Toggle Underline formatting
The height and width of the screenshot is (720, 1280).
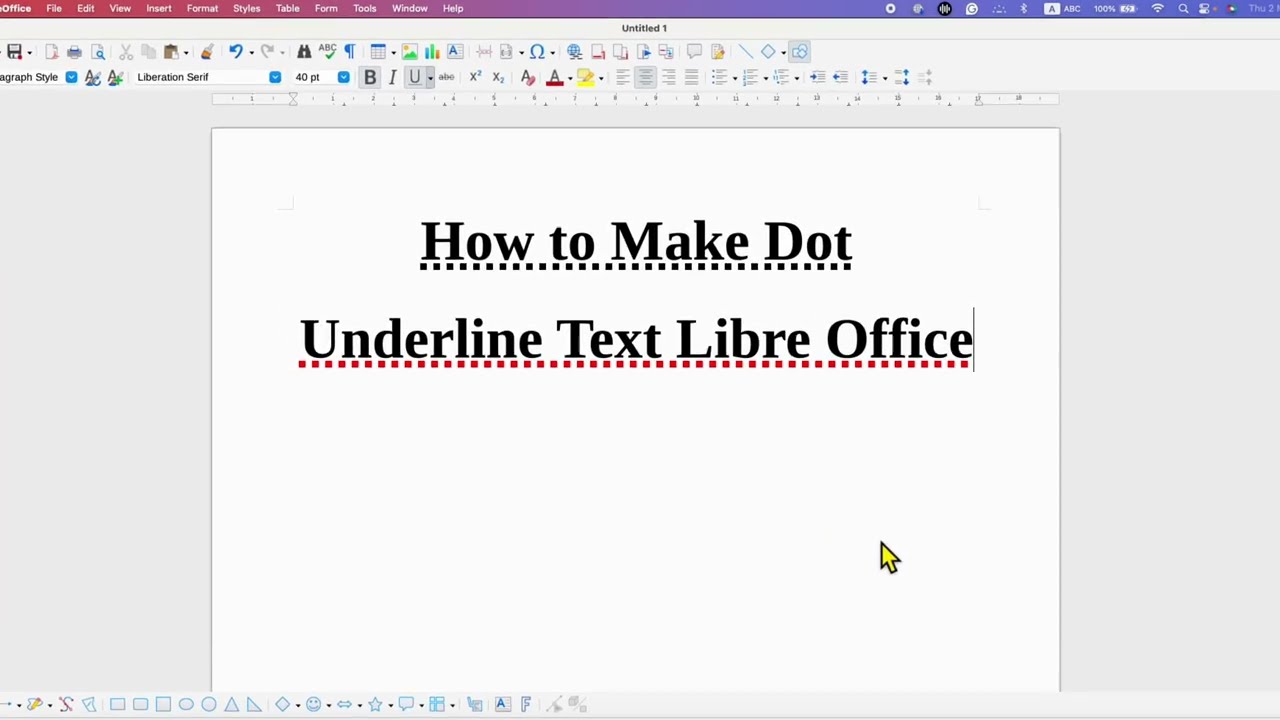pyautogui.click(x=414, y=77)
